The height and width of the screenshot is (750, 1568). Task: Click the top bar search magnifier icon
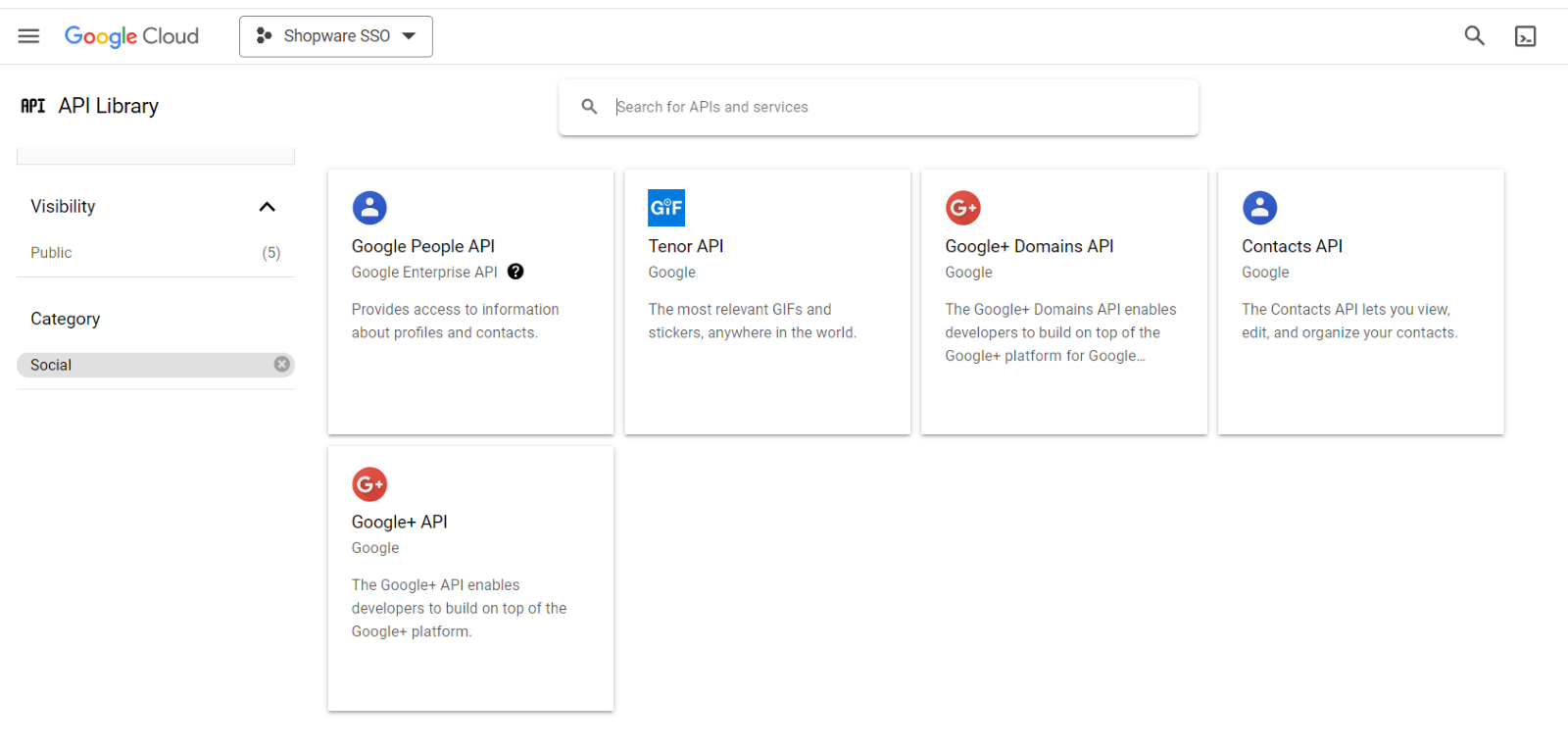(x=1474, y=36)
